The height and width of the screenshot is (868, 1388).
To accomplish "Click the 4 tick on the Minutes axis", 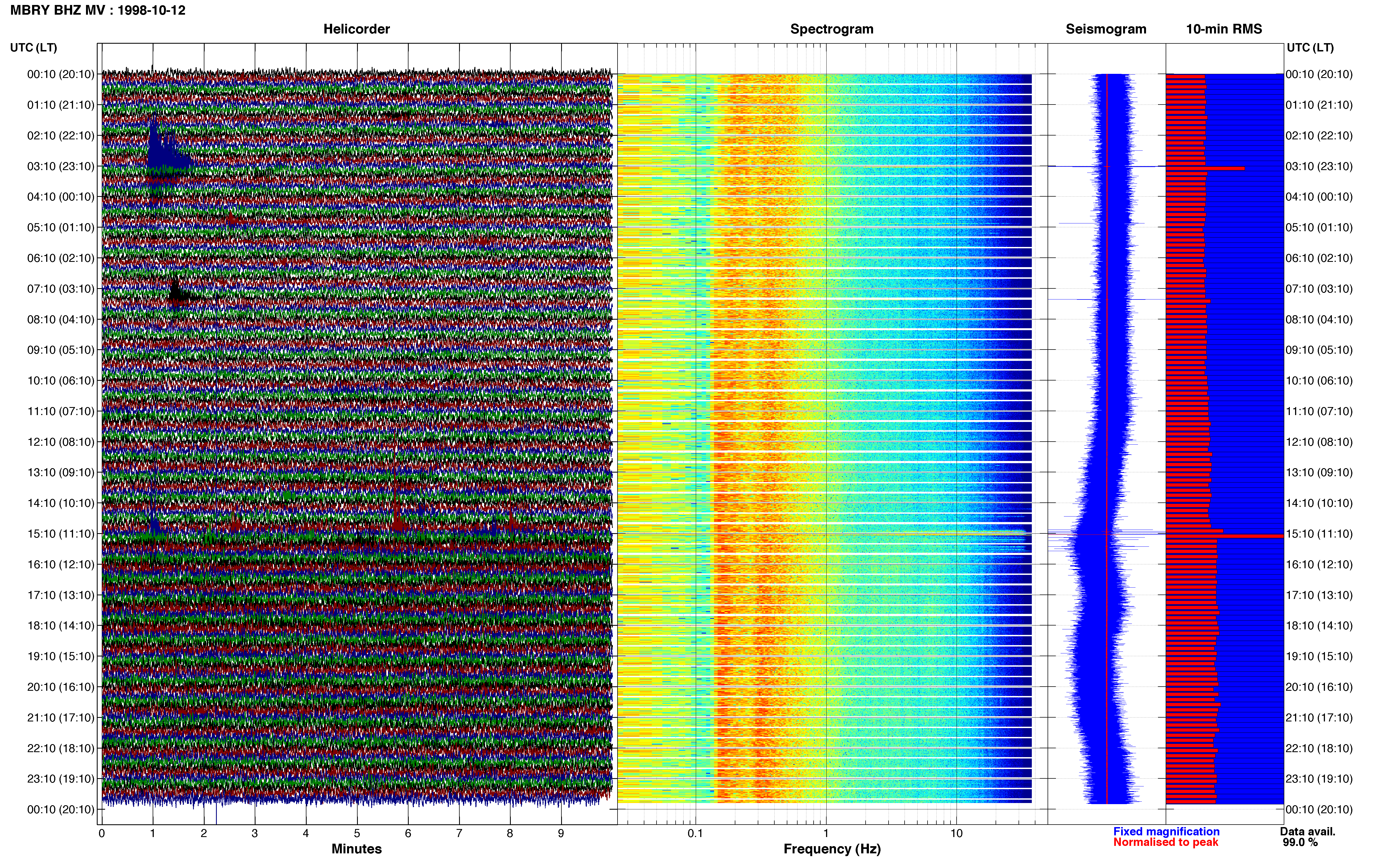I will [x=306, y=833].
